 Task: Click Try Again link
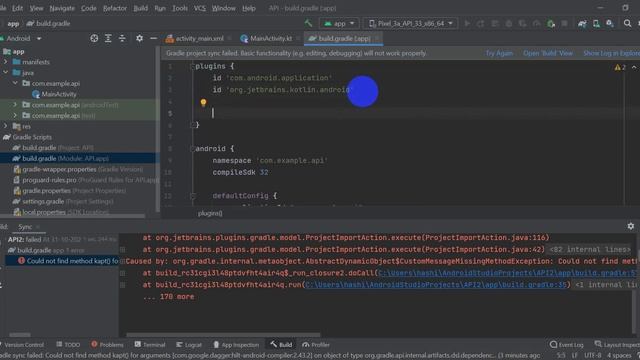[x=499, y=53]
